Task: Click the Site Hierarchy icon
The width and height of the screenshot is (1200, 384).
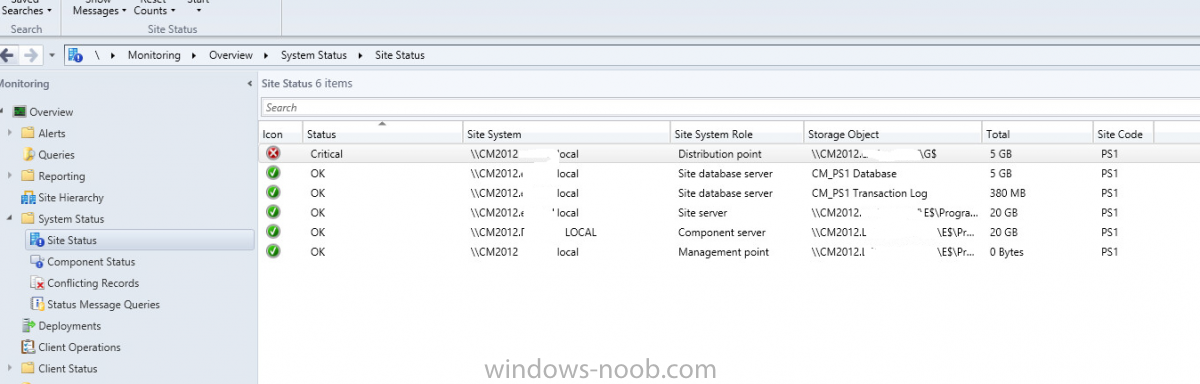Action: click(28, 198)
